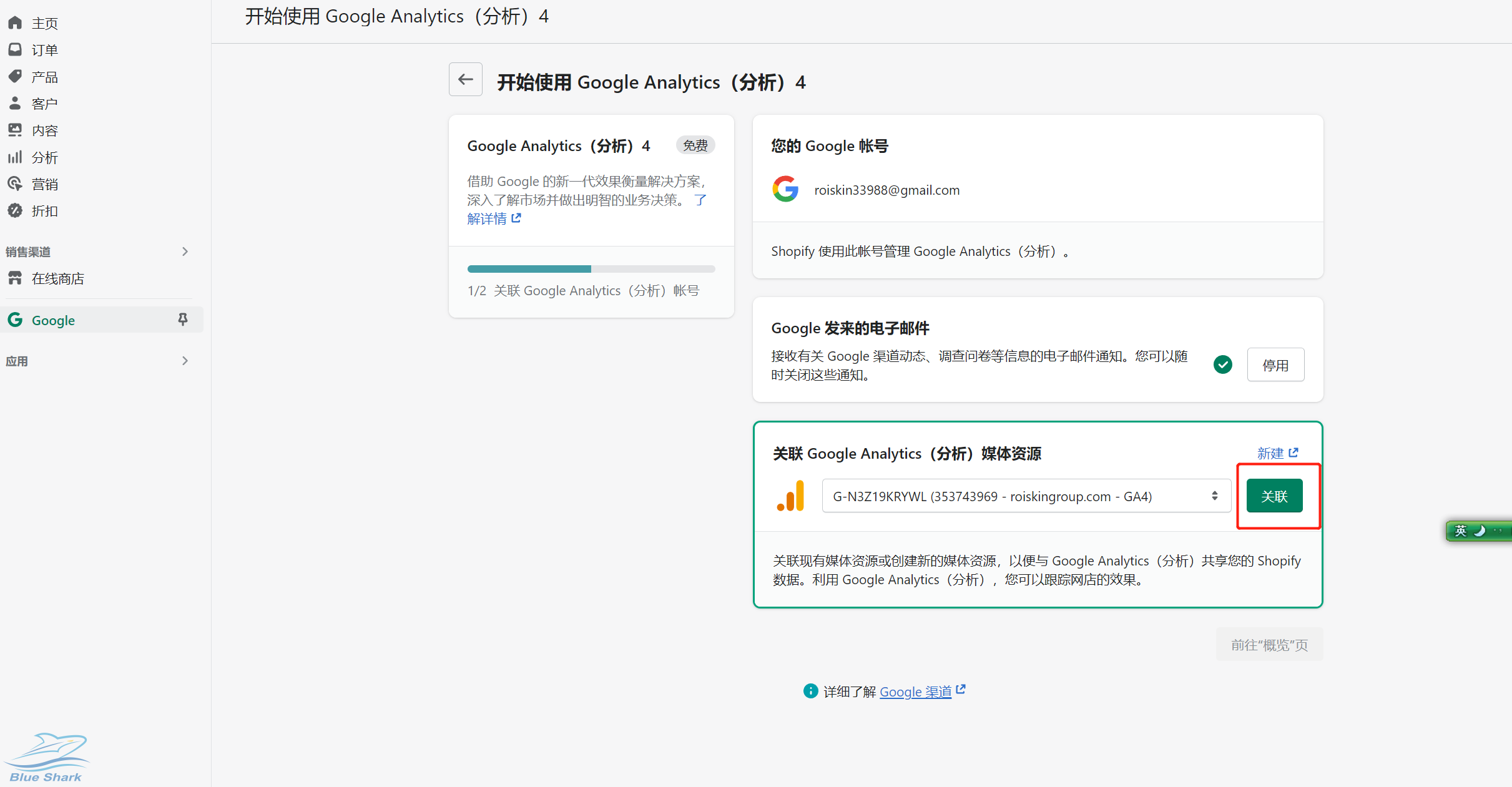The image size is (1512, 787).
Task: Click external link icon after Google 渠道
Action: (x=961, y=690)
